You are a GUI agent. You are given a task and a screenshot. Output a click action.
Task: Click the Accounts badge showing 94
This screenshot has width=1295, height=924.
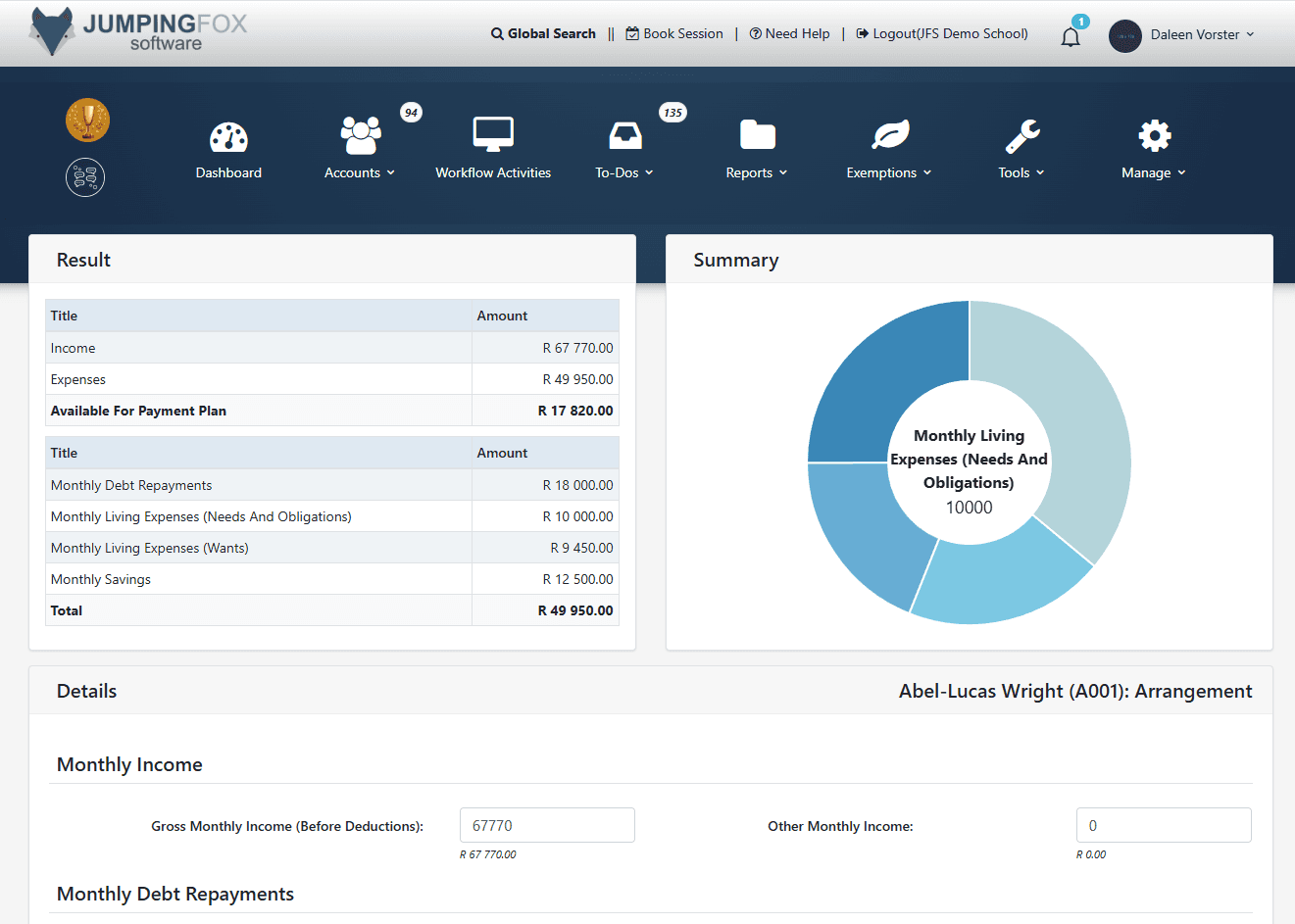pos(411,113)
